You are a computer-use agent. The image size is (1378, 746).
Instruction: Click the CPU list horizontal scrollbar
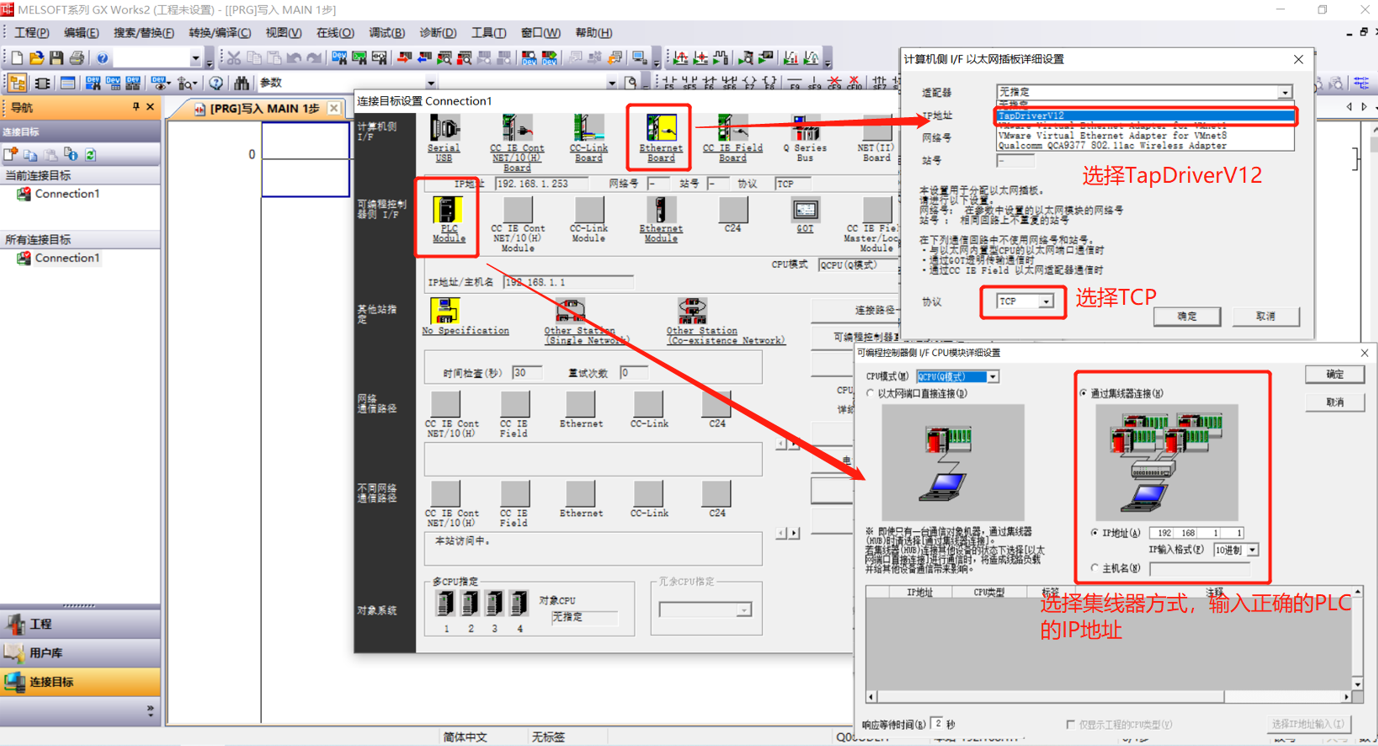1109,696
